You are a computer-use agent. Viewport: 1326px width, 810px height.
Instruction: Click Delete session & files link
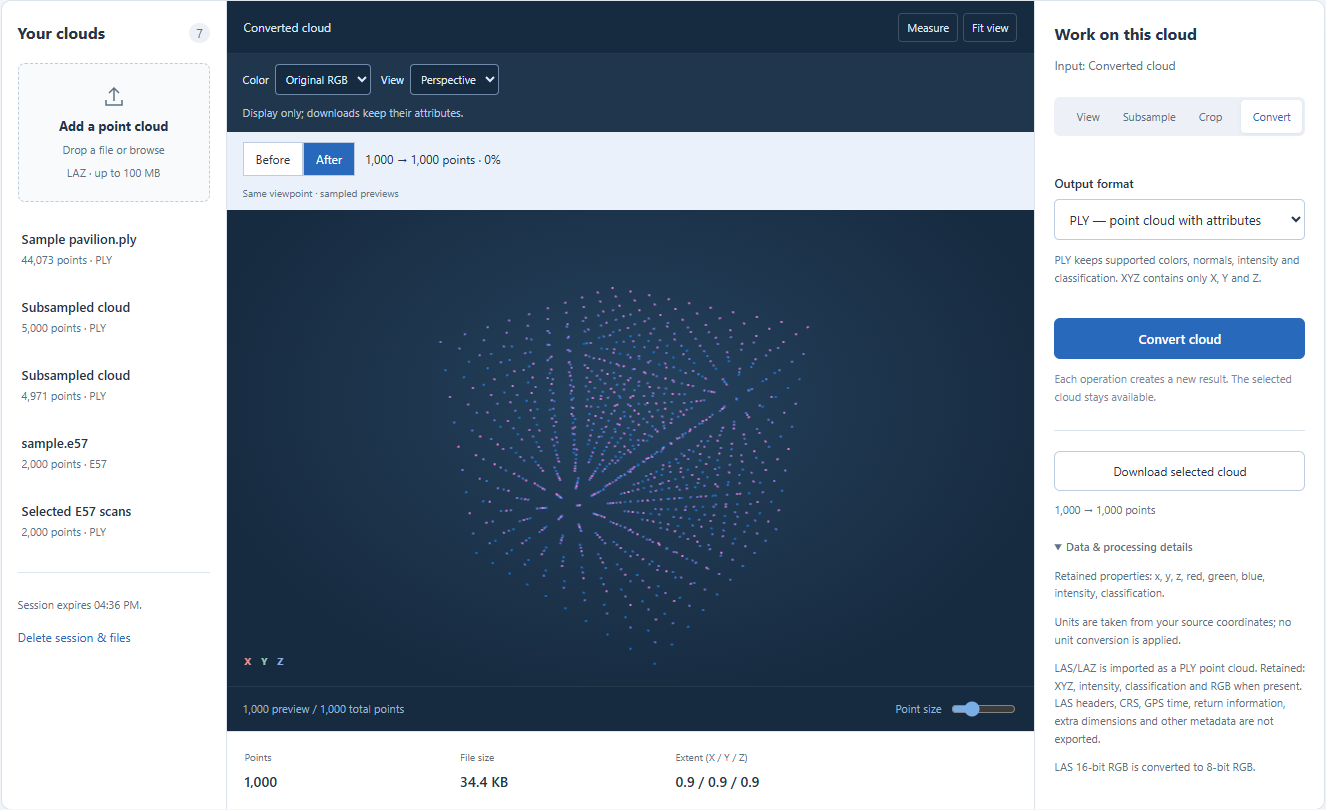(74, 638)
